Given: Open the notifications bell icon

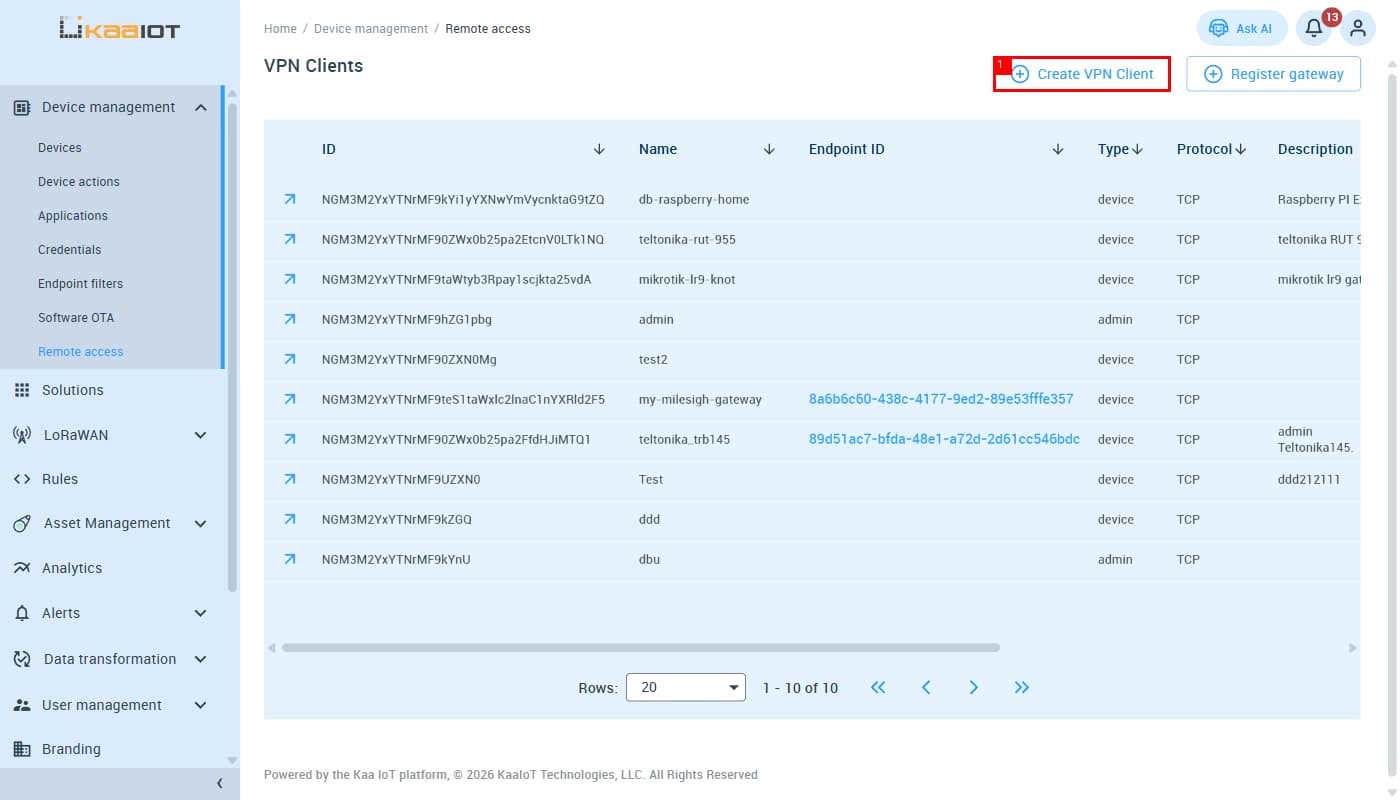Looking at the screenshot, I should point(1314,28).
